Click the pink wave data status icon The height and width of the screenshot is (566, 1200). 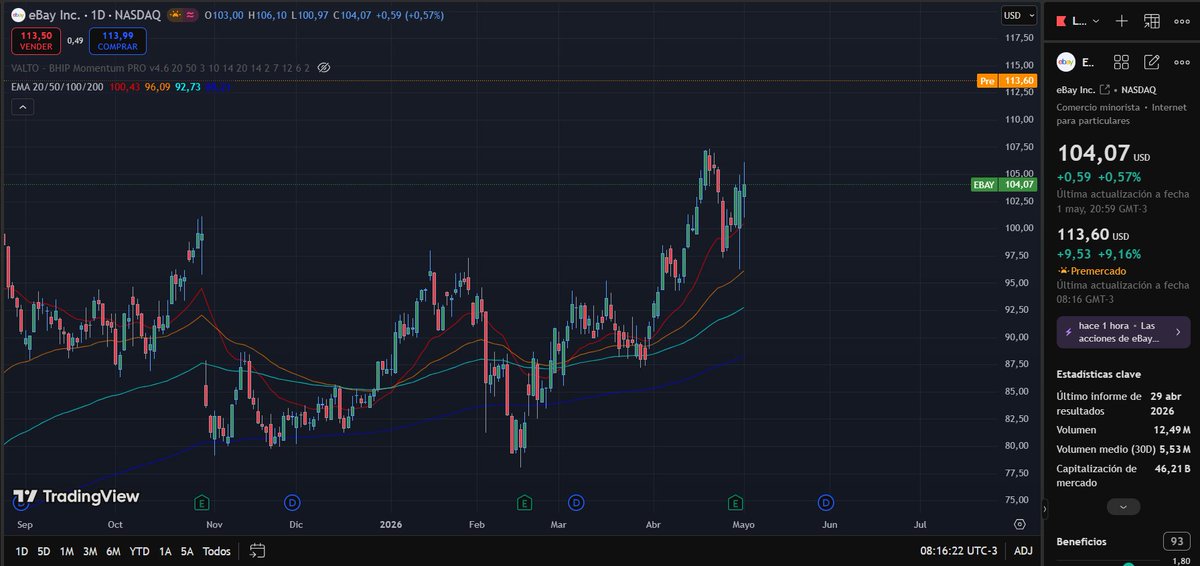click(x=190, y=16)
